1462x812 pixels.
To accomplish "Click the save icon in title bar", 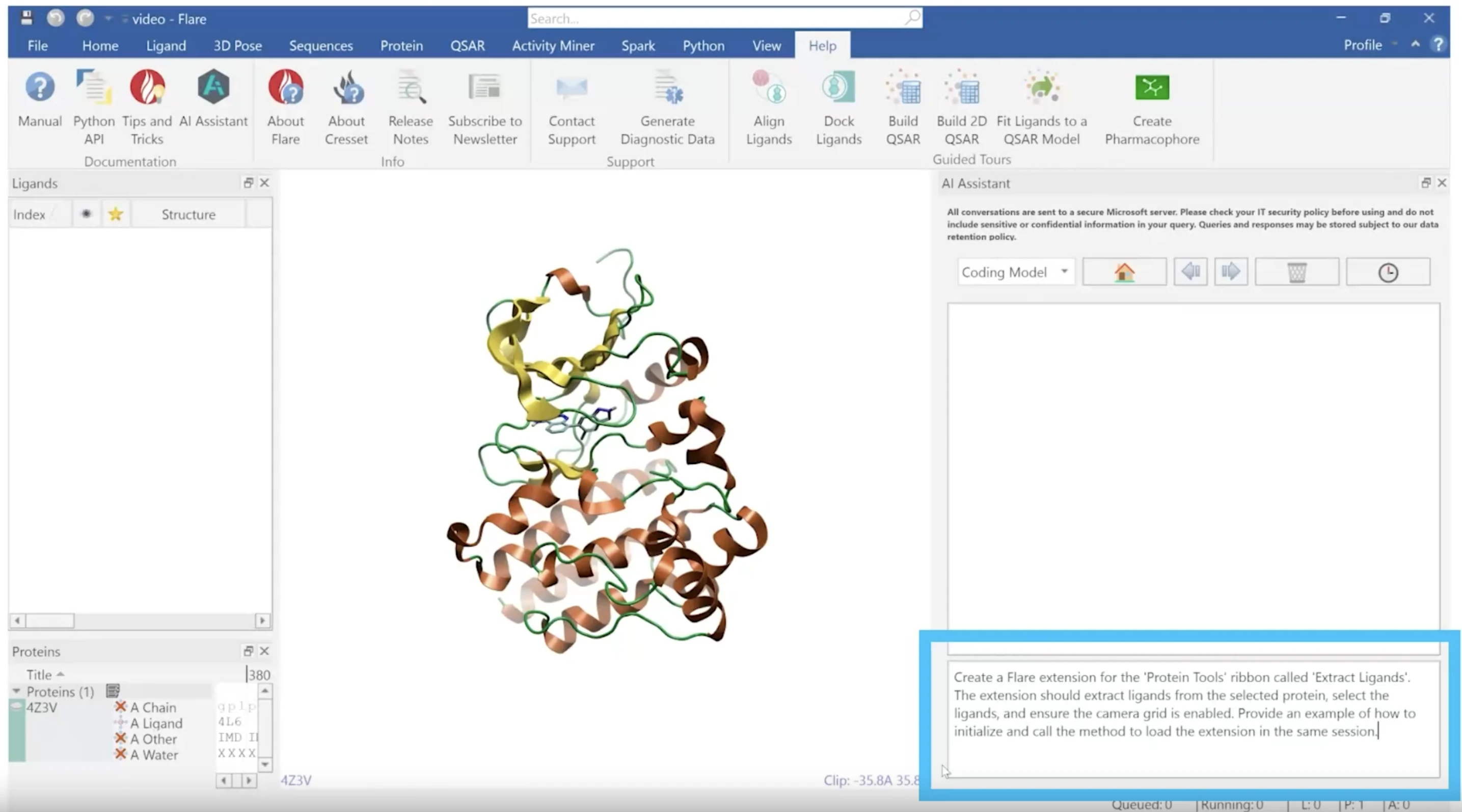I will (26, 18).
